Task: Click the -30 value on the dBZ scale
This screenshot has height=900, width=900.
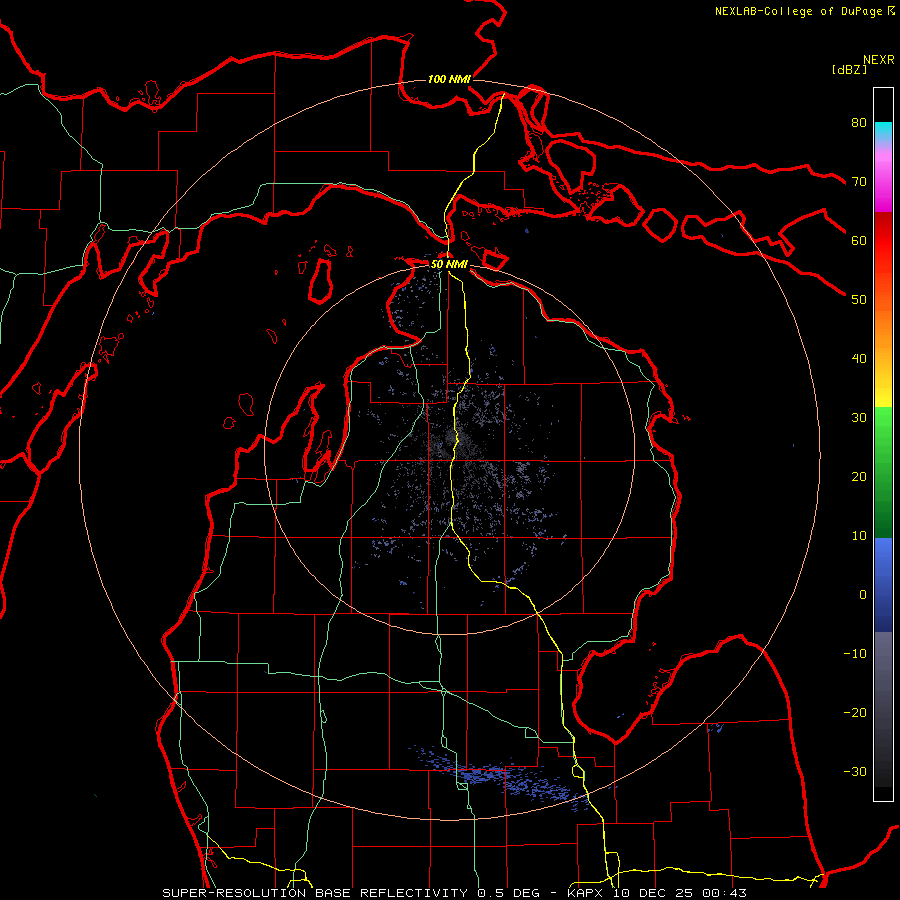Action: pos(855,771)
